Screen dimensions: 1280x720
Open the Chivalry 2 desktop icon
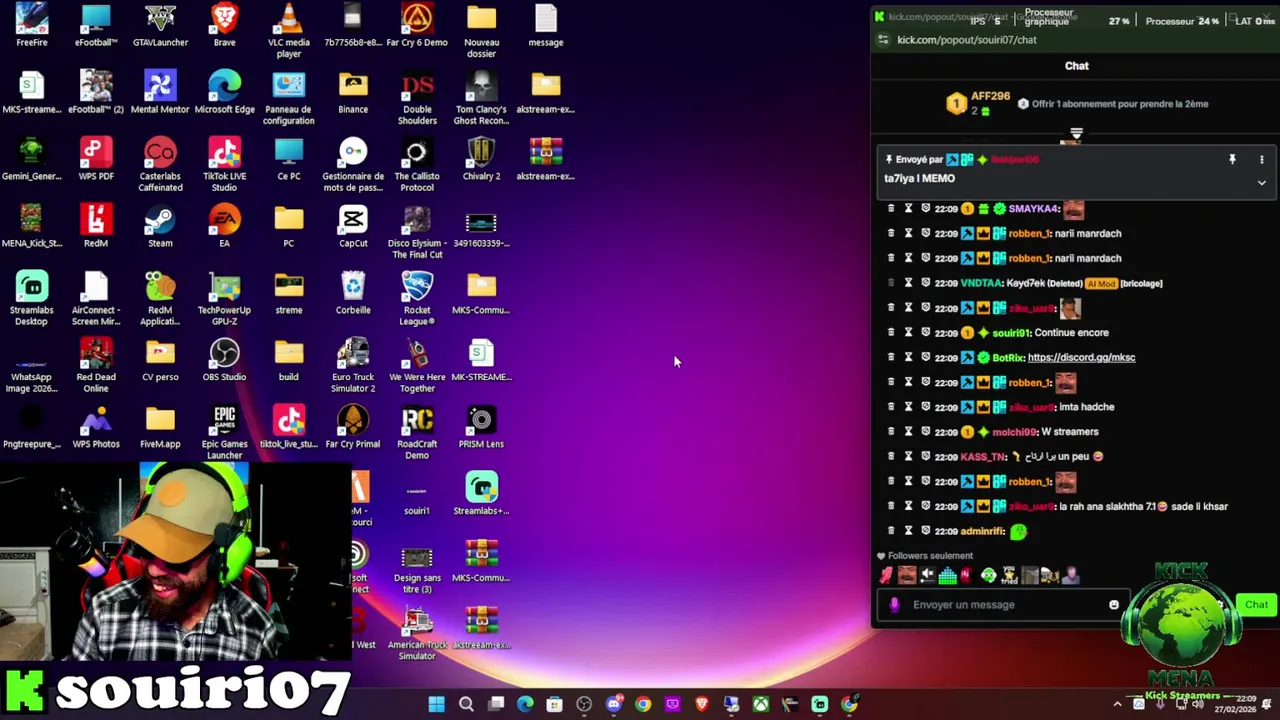481,159
